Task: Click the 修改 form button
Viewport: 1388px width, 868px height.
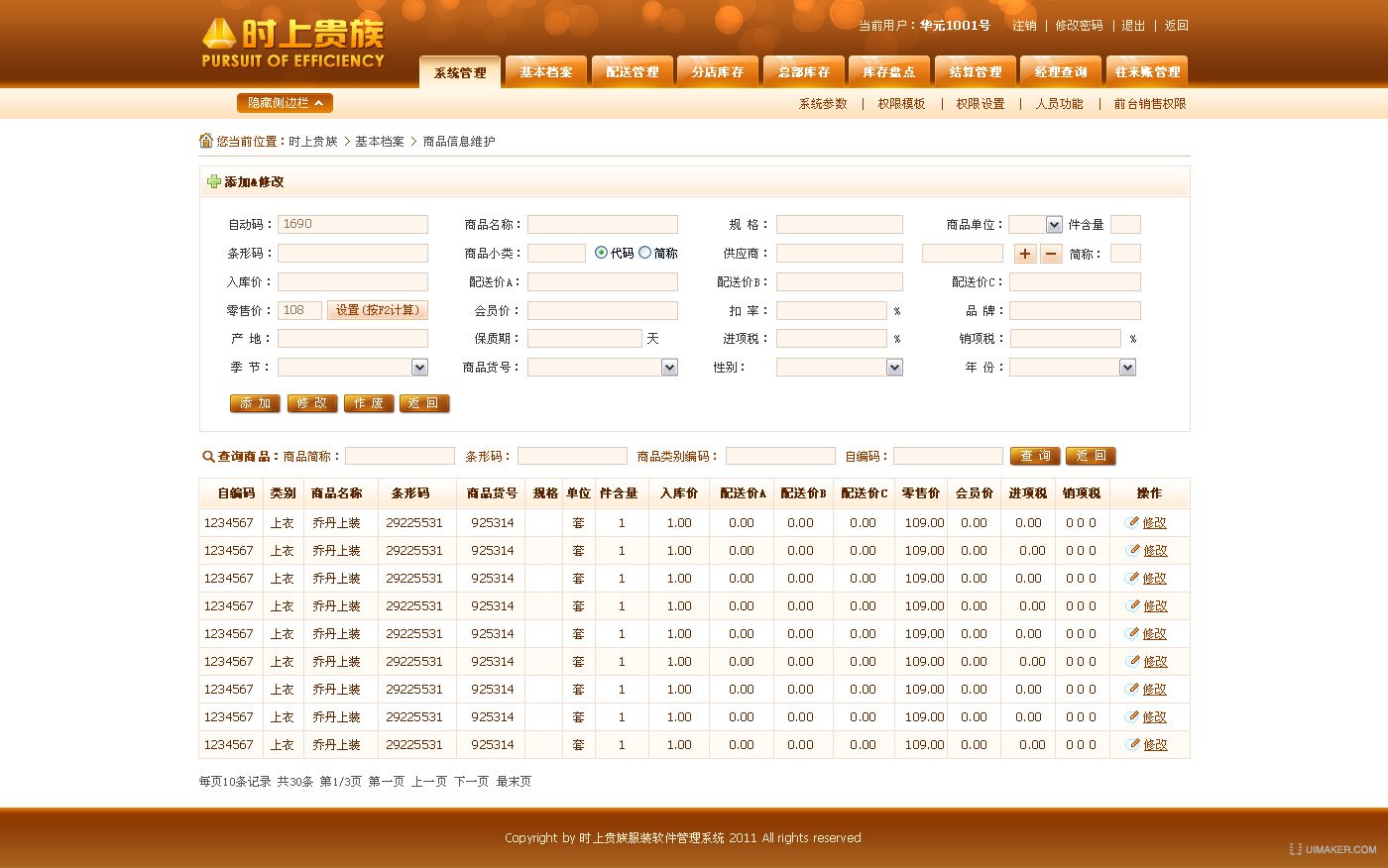Action: tap(311, 403)
